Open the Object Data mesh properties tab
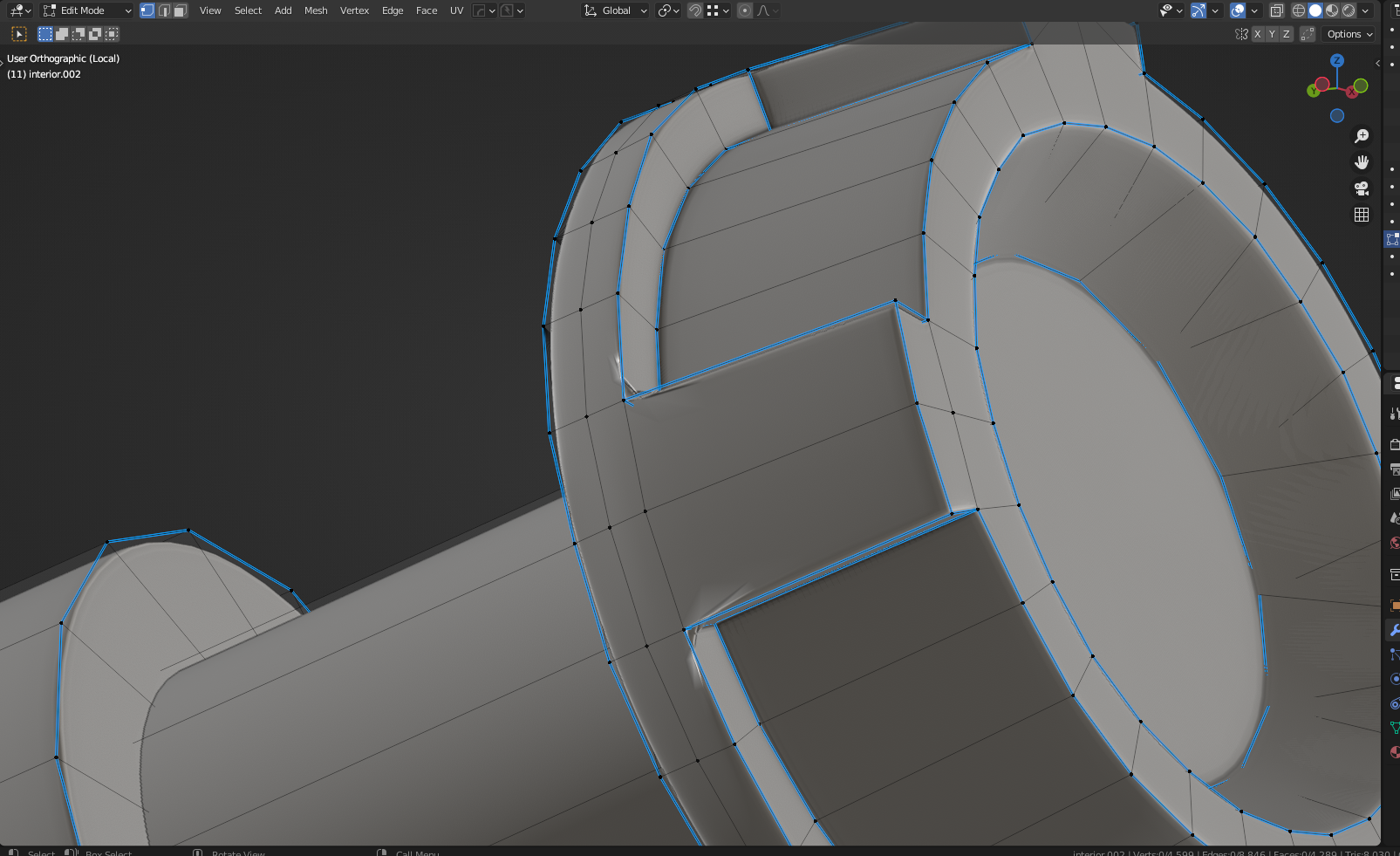The height and width of the screenshot is (856, 1400). click(x=1393, y=728)
